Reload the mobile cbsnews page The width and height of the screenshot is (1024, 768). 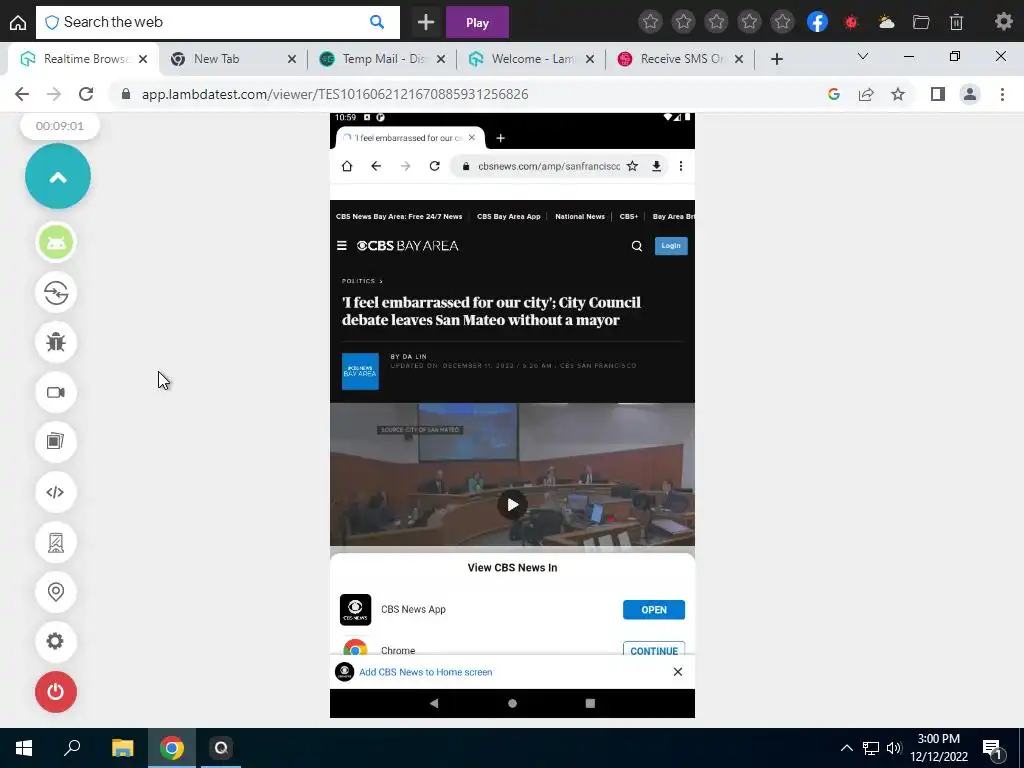[x=434, y=166]
